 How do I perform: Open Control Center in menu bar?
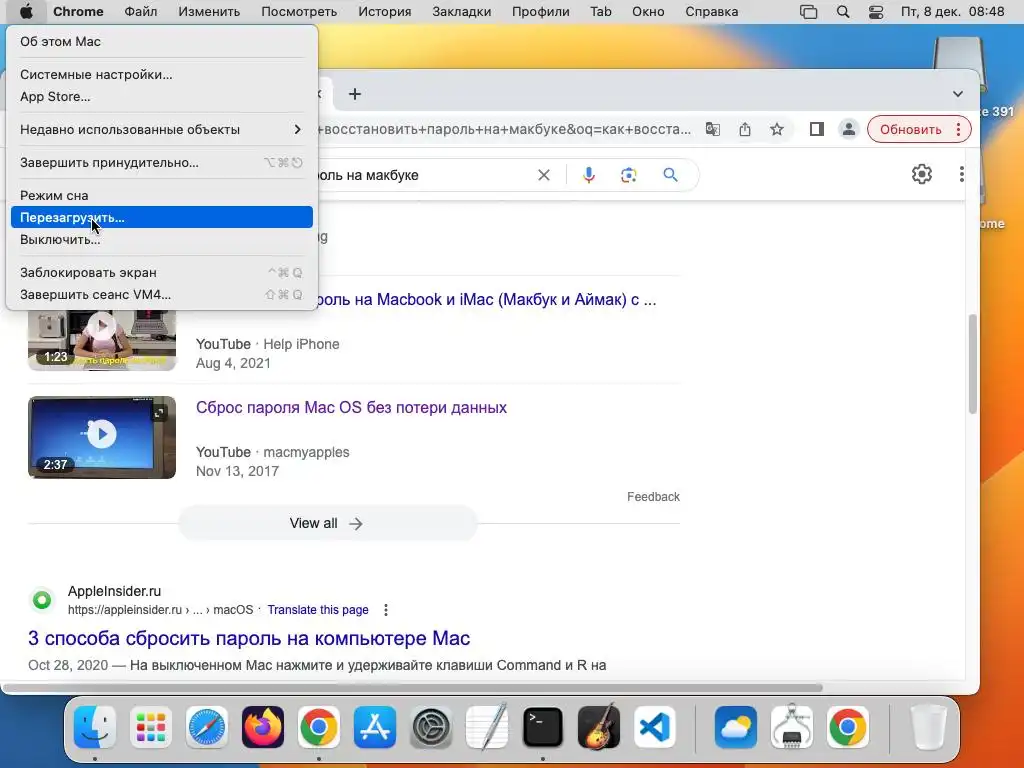[875, 12]
